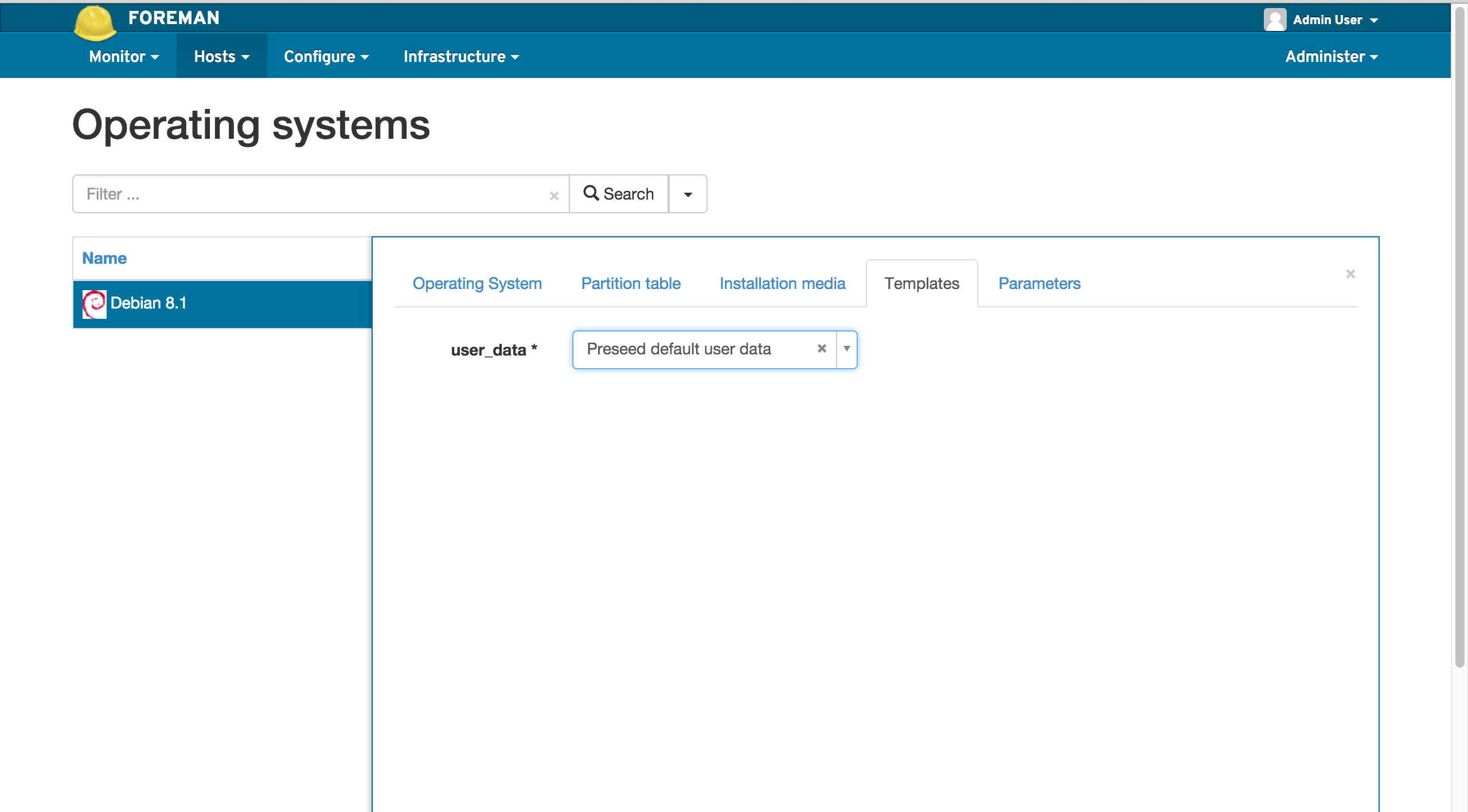Open the search options dropdown arrow

[x=688, y=194]
